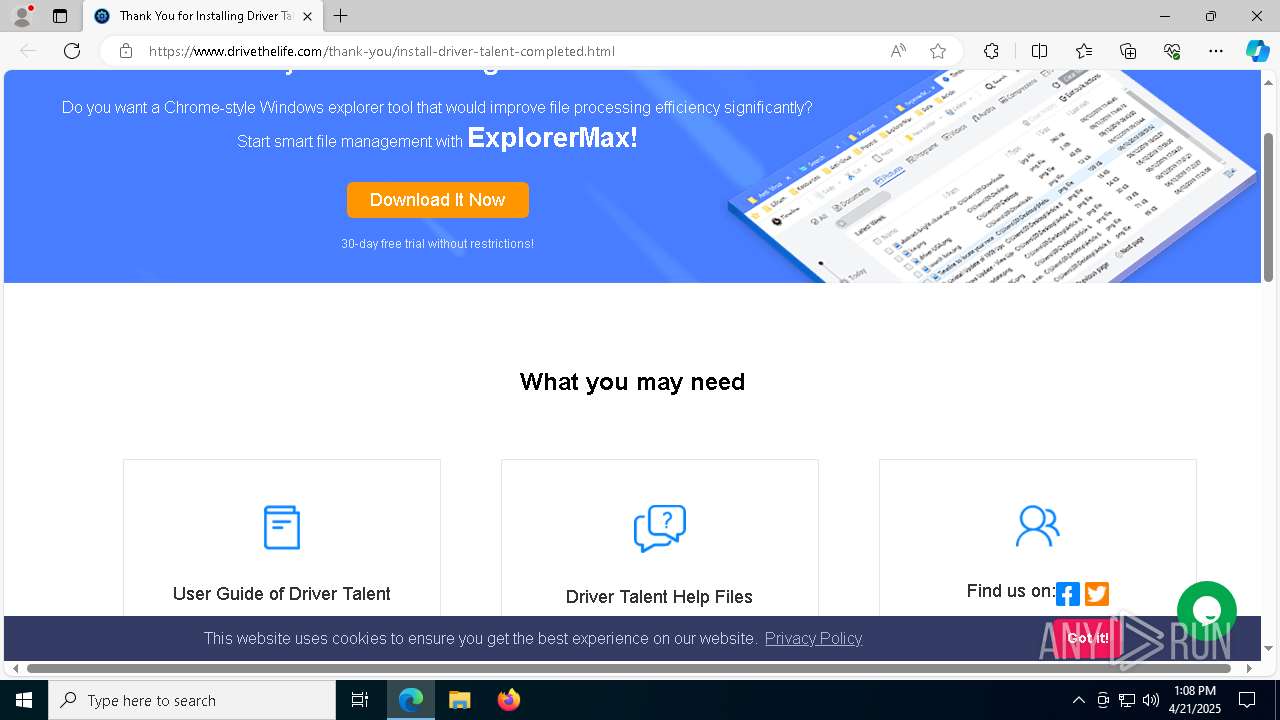Open Driver Talent Help Files
Image resolution: width=1280 pixels, height=720 pixels.
[659, 597]
